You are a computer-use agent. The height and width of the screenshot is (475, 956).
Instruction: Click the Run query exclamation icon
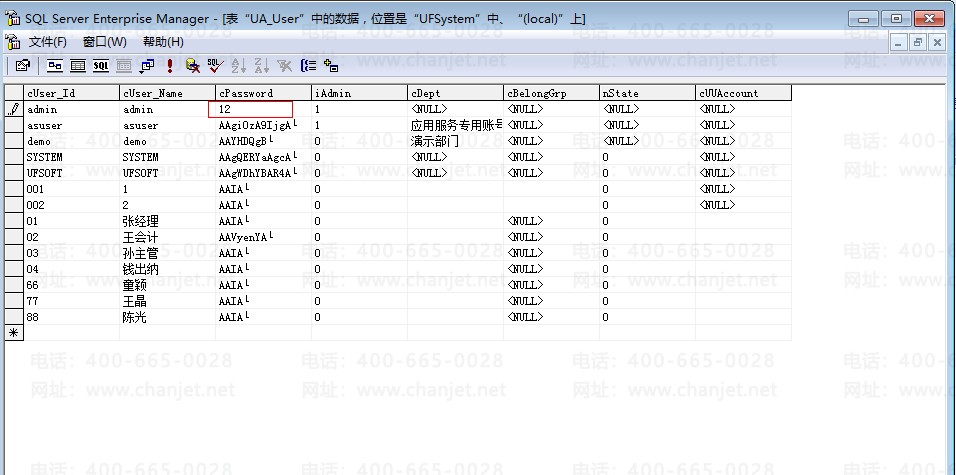point(170,66)
